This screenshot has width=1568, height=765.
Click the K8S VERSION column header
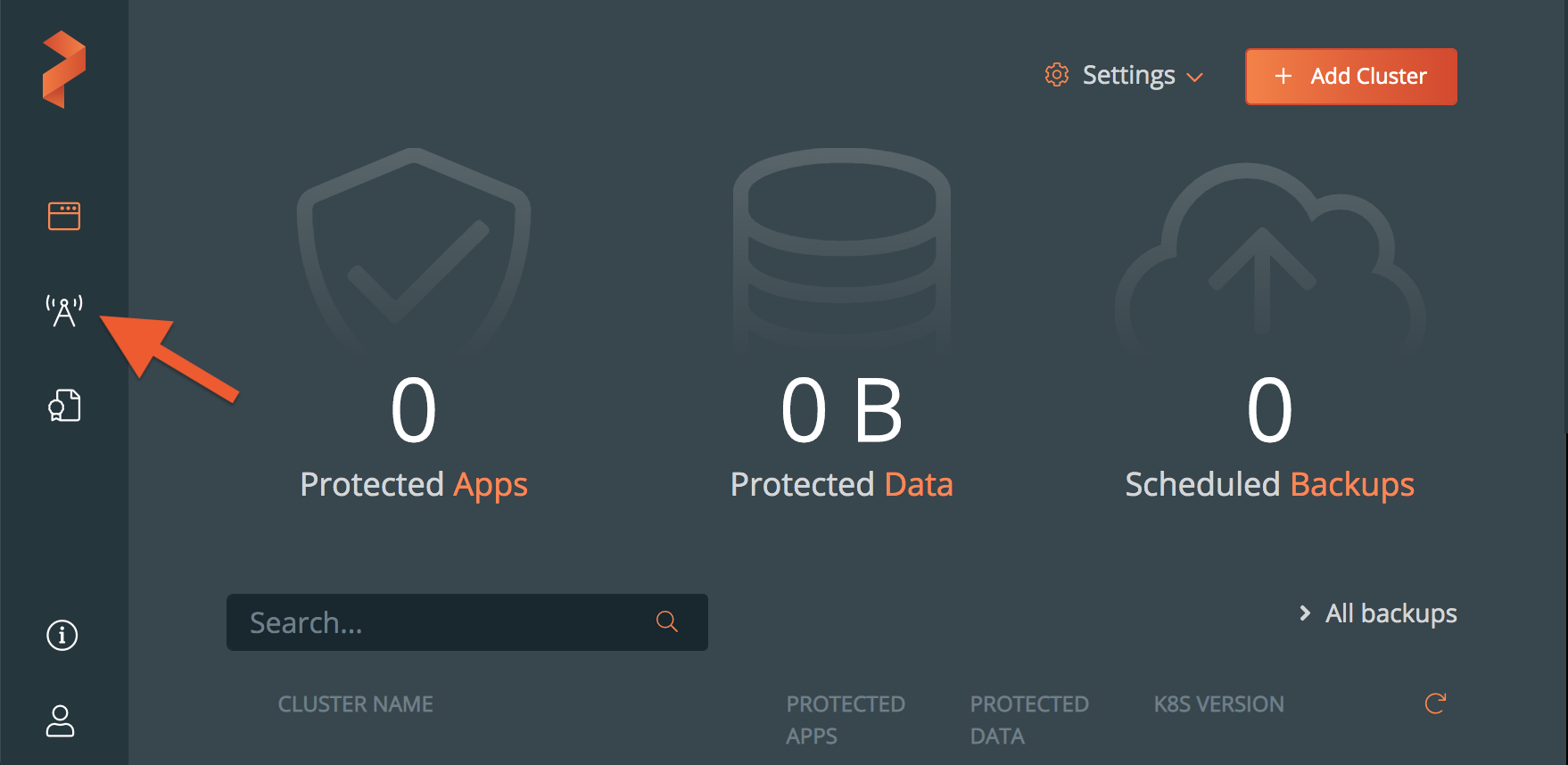pyautogui.click(x=1218, y=704)
